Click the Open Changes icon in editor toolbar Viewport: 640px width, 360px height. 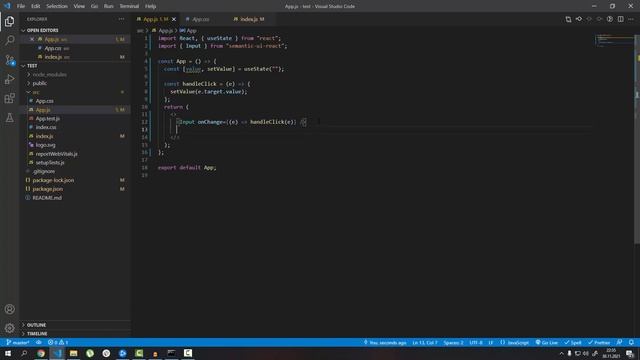[x=568, y=19]
